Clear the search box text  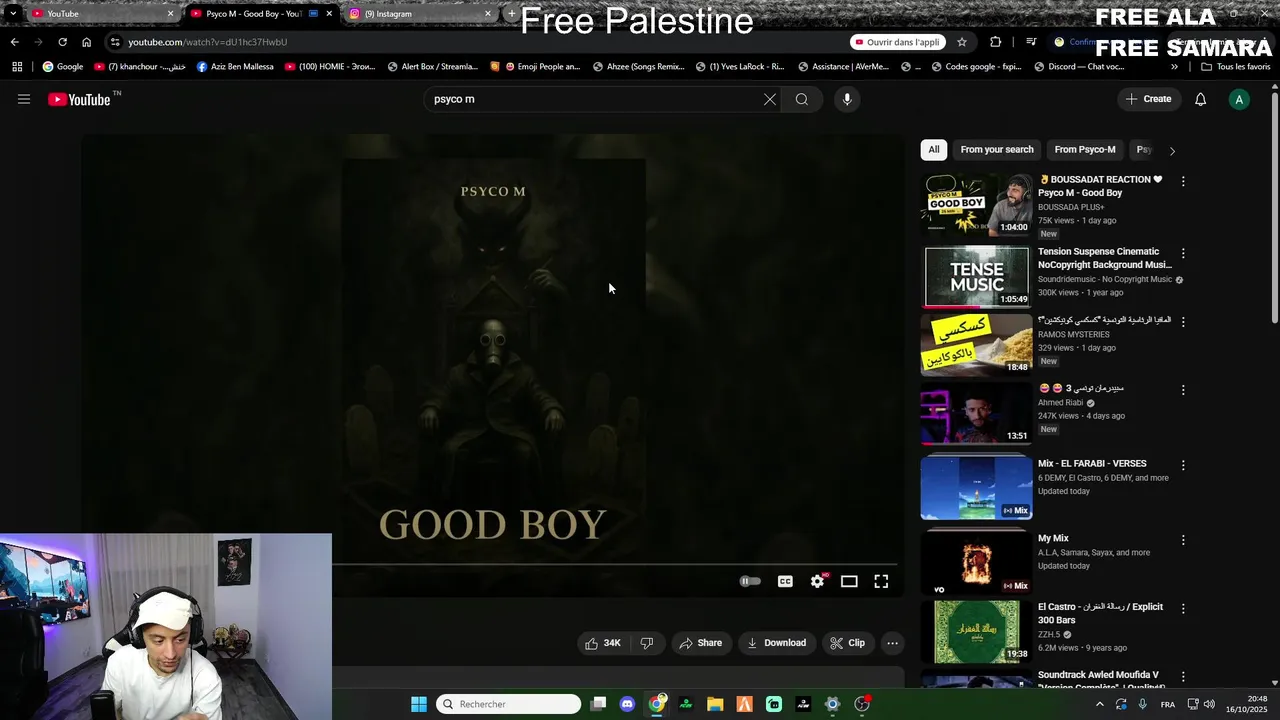pyautogui.click(x=770, y=99)
